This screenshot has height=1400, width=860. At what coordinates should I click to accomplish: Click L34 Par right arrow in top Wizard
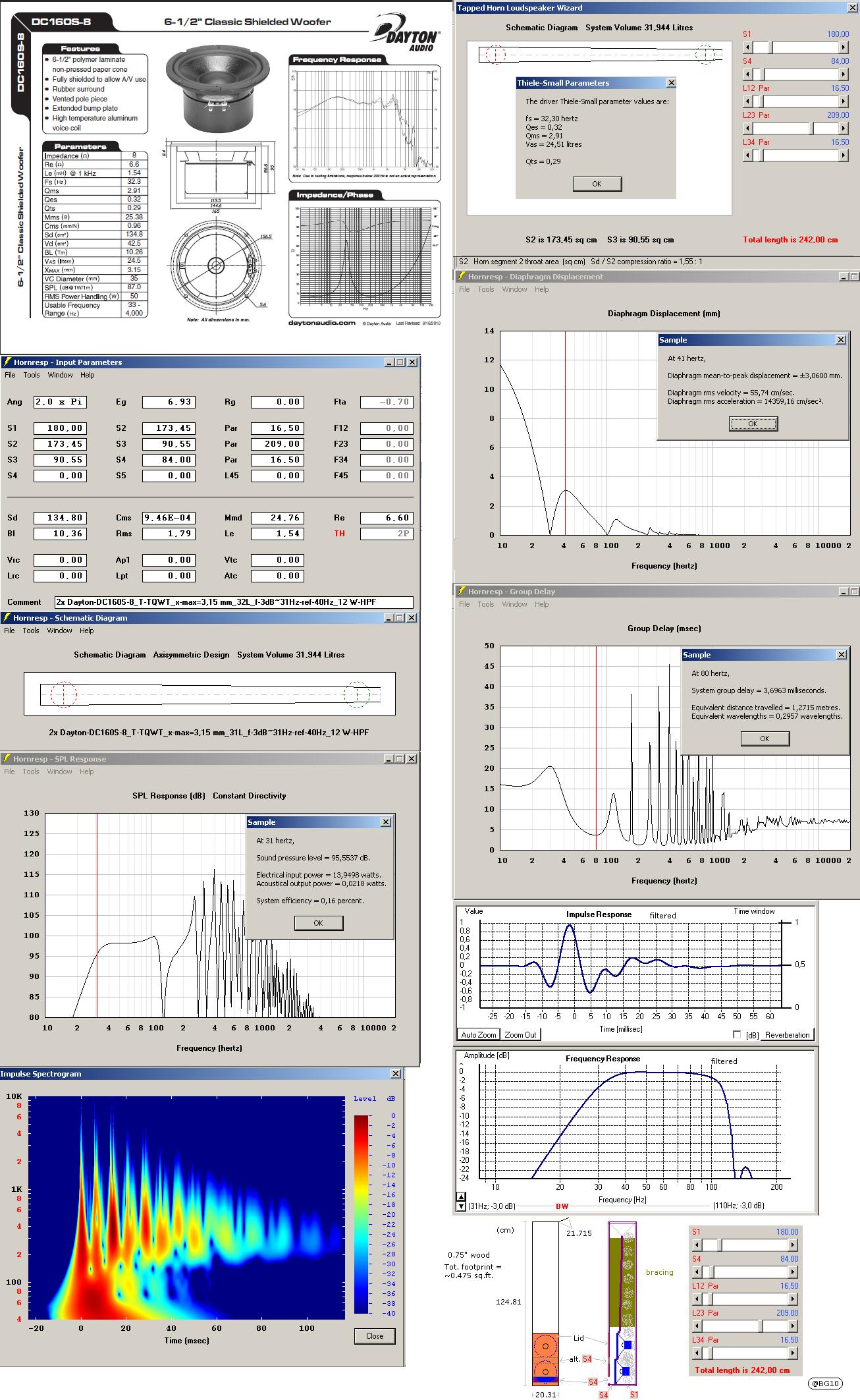[844, 155]
